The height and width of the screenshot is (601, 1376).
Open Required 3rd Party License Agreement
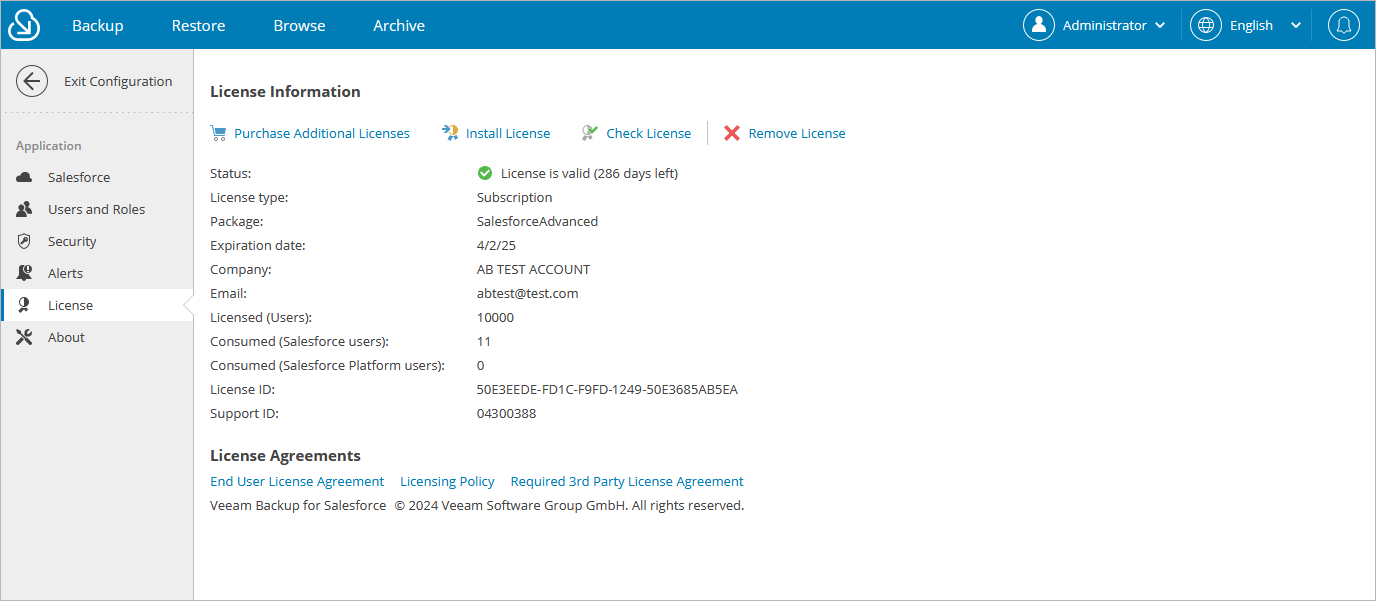627,481
